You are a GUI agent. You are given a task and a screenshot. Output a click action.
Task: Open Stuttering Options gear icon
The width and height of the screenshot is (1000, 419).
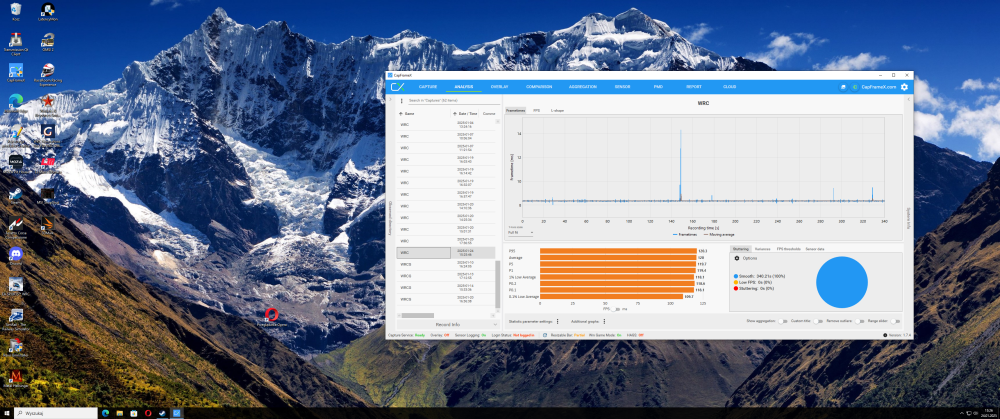pos(737,258)
